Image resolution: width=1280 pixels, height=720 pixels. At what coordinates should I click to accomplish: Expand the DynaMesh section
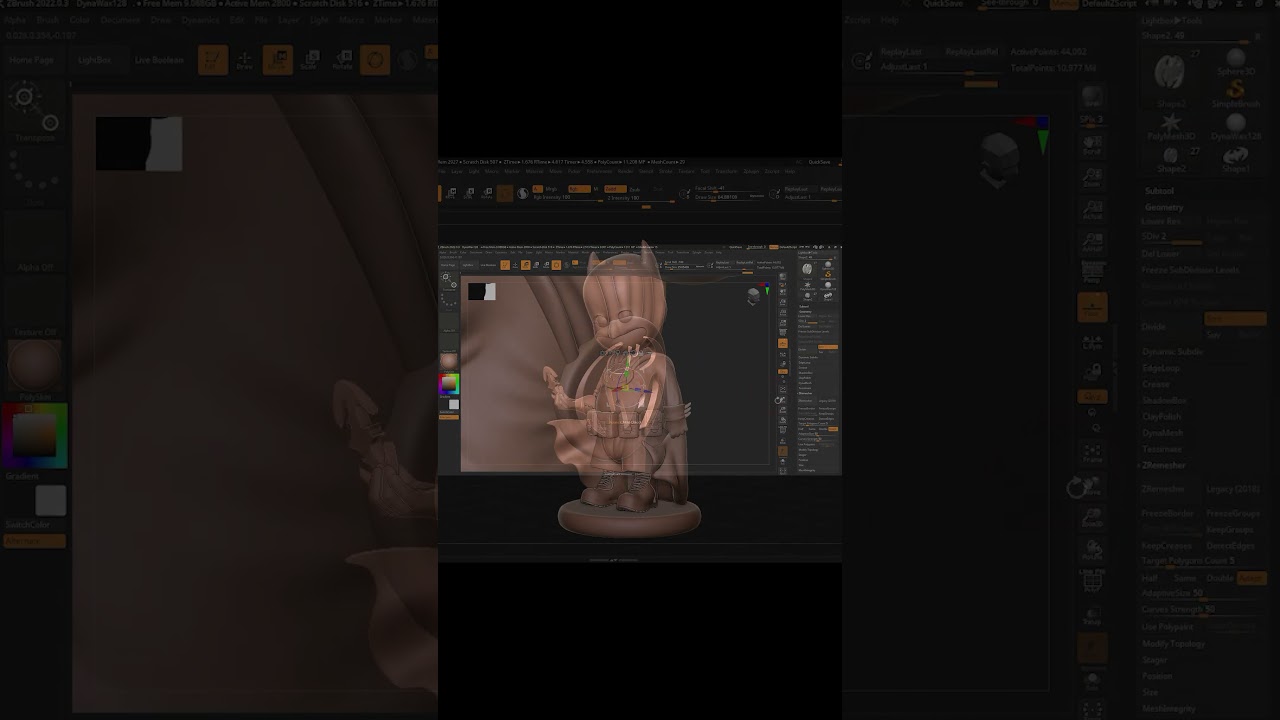[1162, 432]
